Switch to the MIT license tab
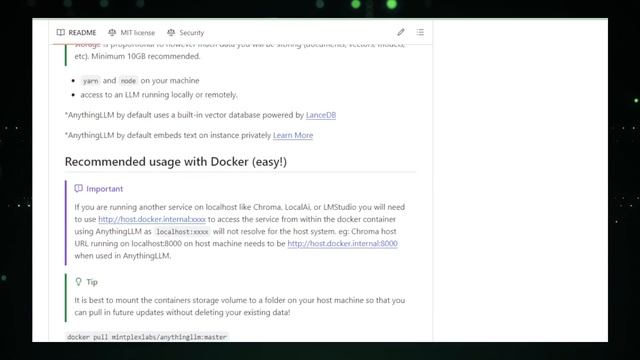The height and width of the screenshot is (360, 640). tap(131, 33)
